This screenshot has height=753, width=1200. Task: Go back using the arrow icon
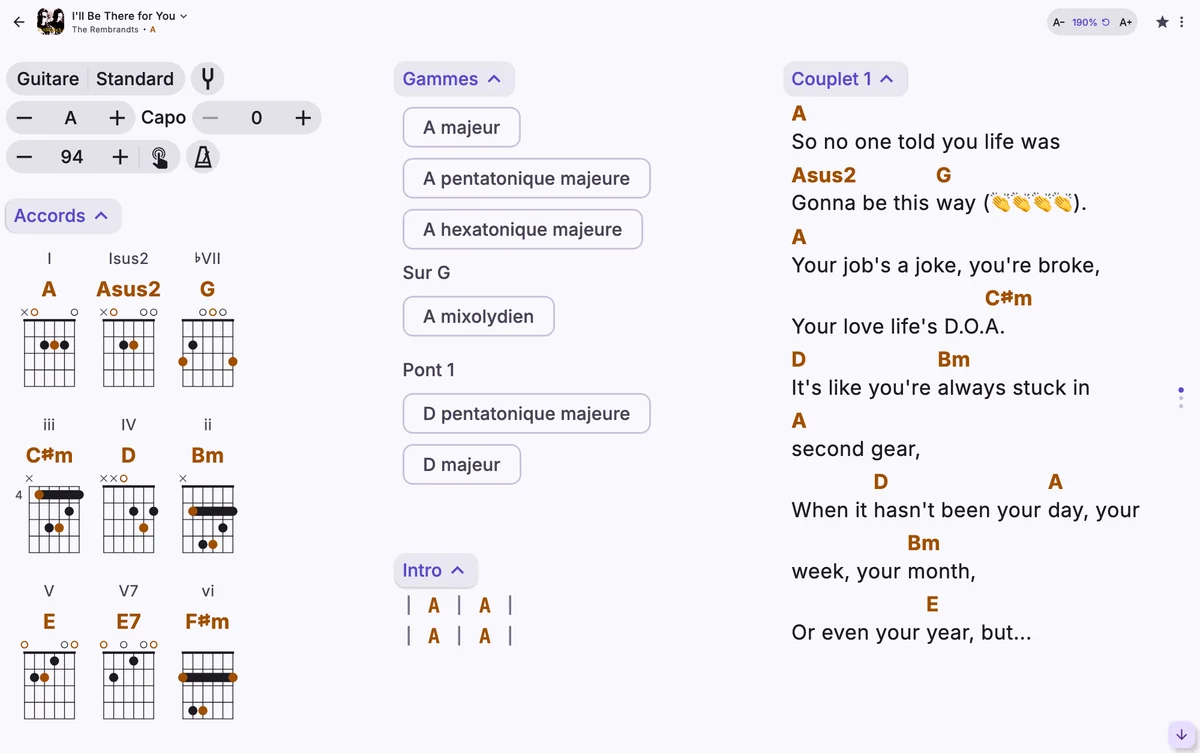coord(19,21)
